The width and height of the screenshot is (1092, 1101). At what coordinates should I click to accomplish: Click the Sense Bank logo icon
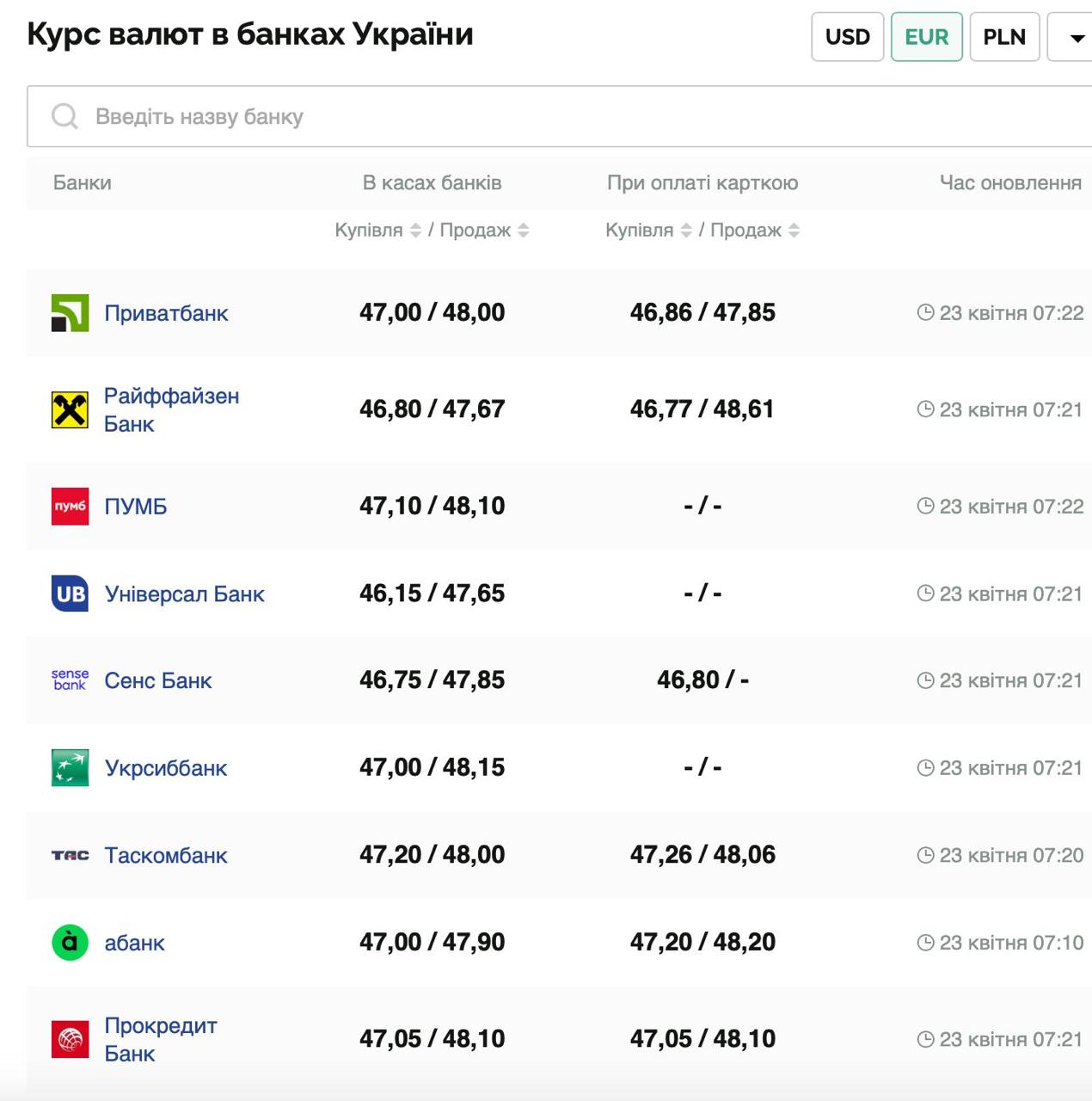(70, 680)
